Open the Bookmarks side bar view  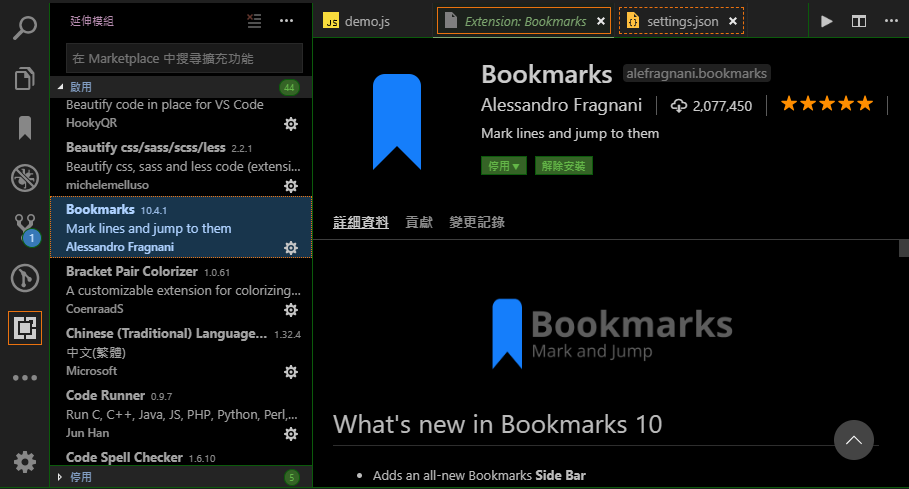(25, 128)
